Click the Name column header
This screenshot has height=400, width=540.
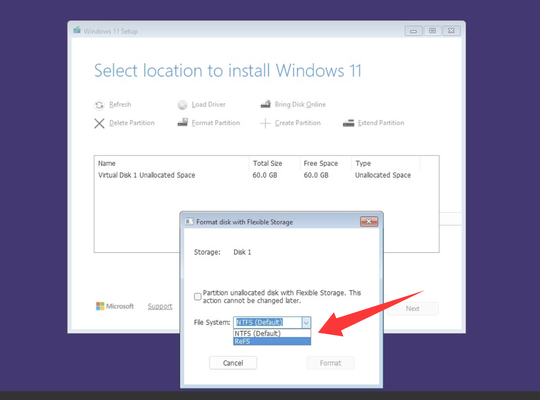pyautogui.click(x=172, y=163)
